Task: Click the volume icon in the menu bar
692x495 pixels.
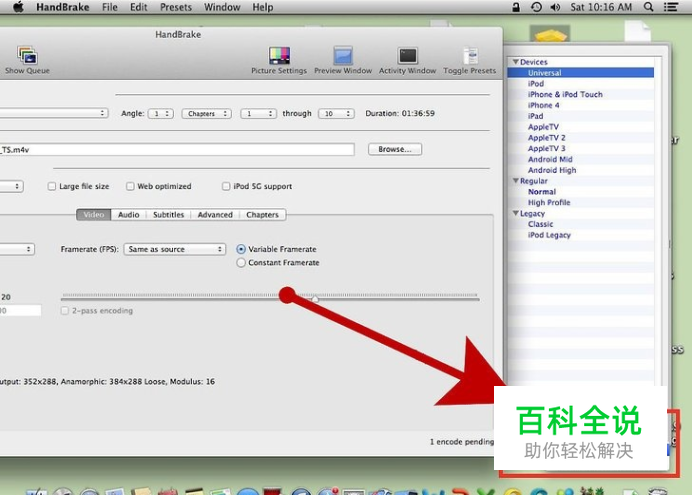Action: pyautogui.click(x=555, y=7)
